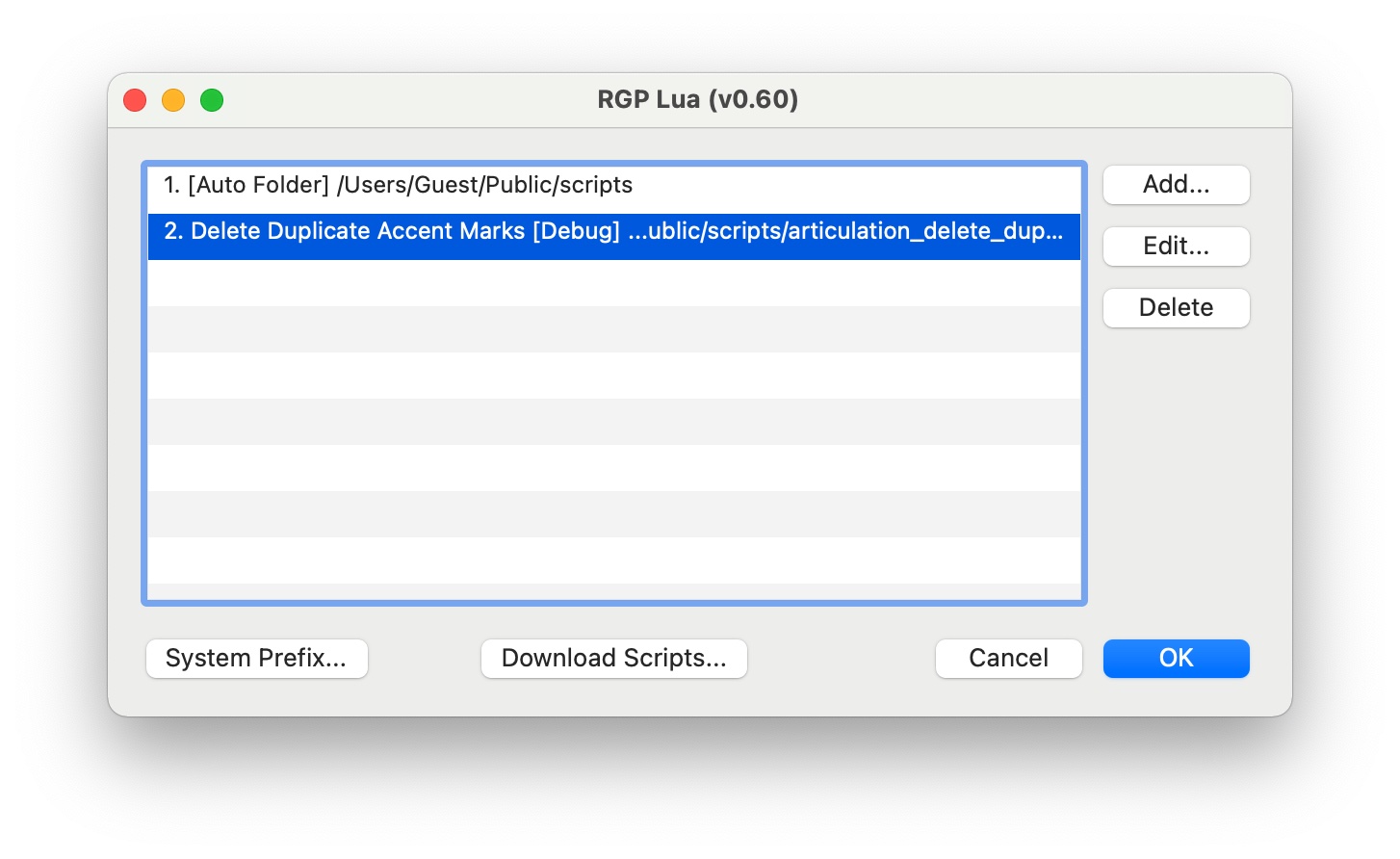Click the yellow minimize window control
Viewport: 1400px width, 859px height.
(x=173, y=99)
